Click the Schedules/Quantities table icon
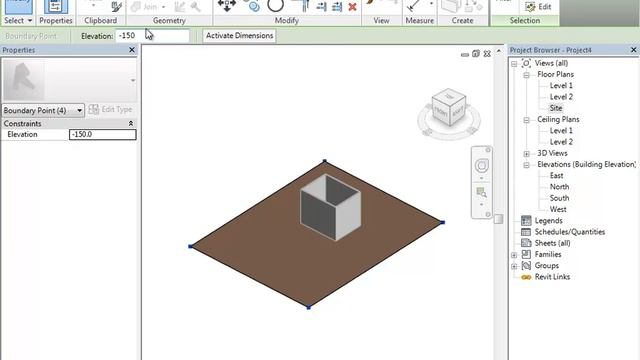 click(x=526, y=232)
